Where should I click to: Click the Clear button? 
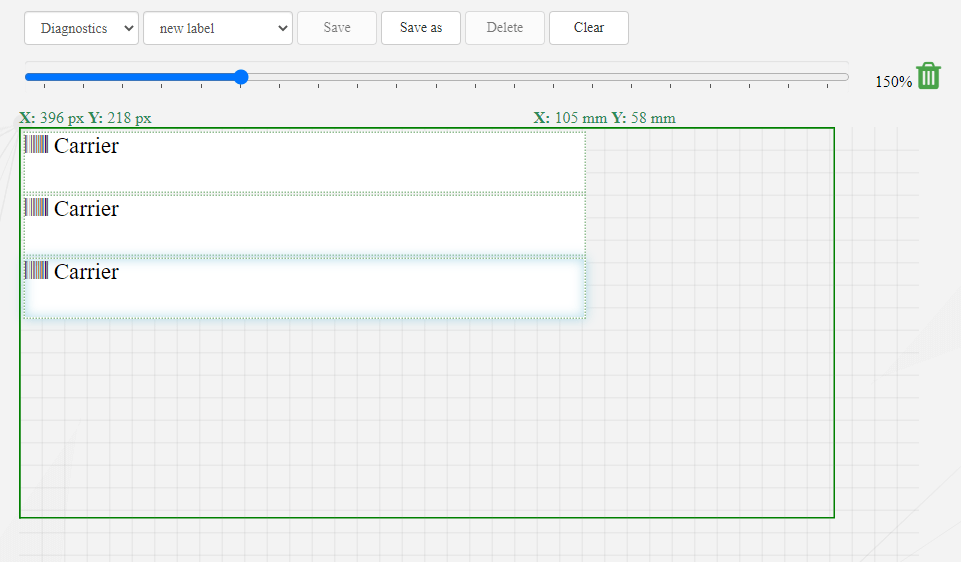589,28
